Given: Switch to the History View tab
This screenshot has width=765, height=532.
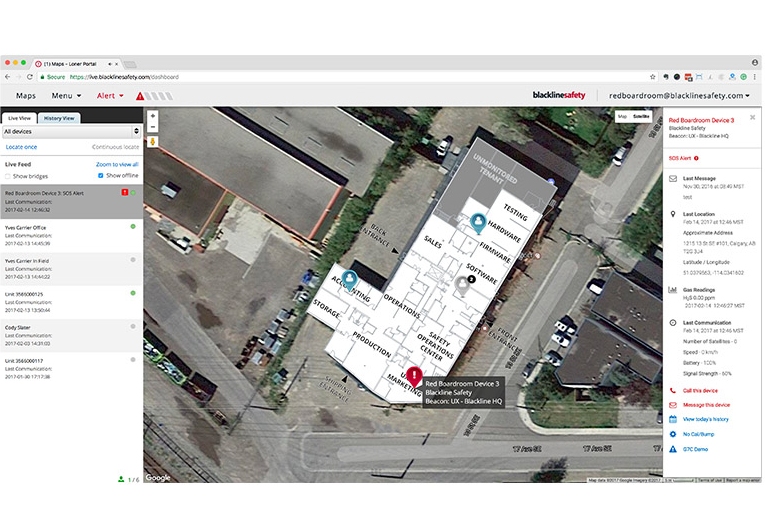Looking at the screenshot, I should pyautogui.click(x=61, y=117).
